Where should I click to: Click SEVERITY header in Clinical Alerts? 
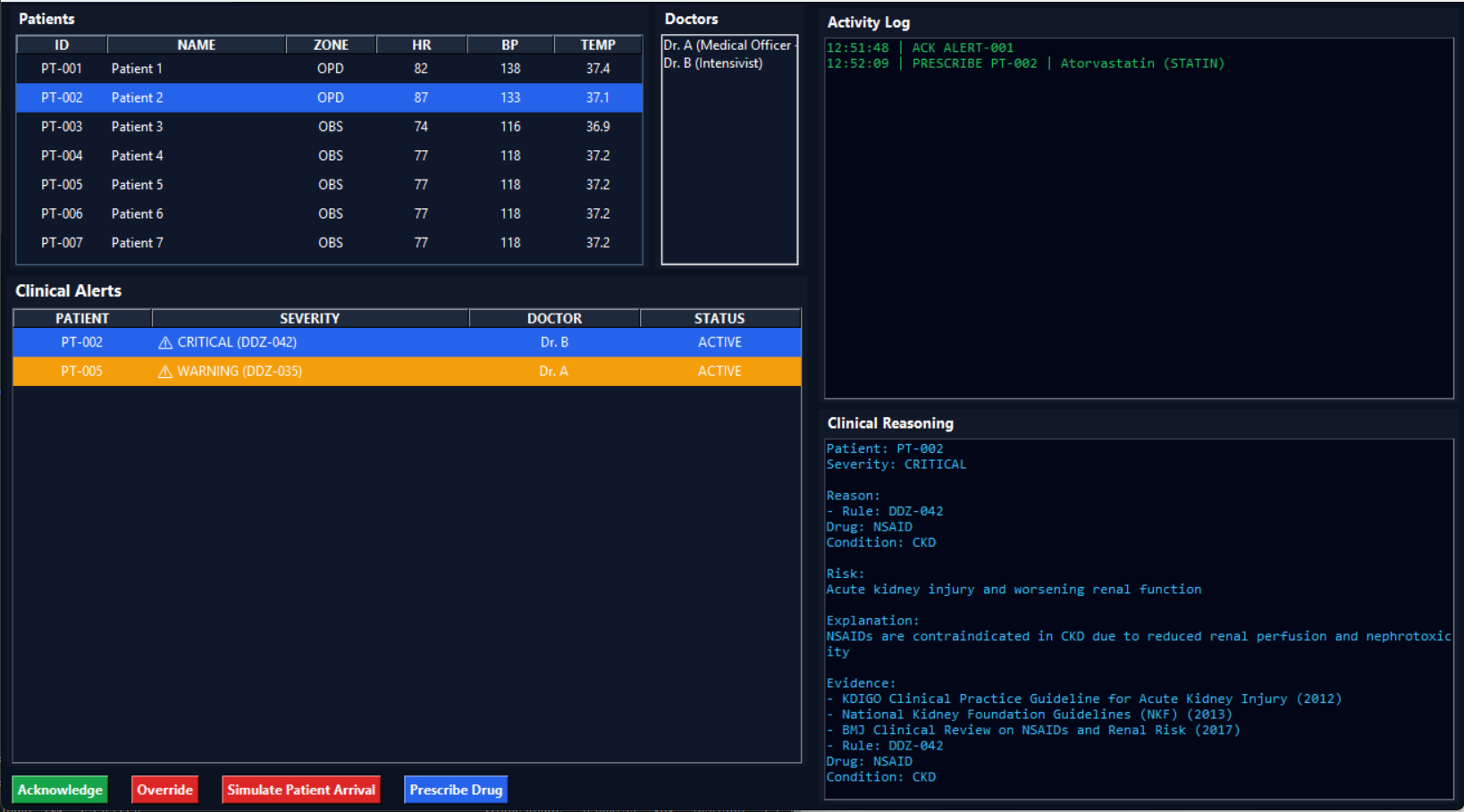[x=310, y=318]
